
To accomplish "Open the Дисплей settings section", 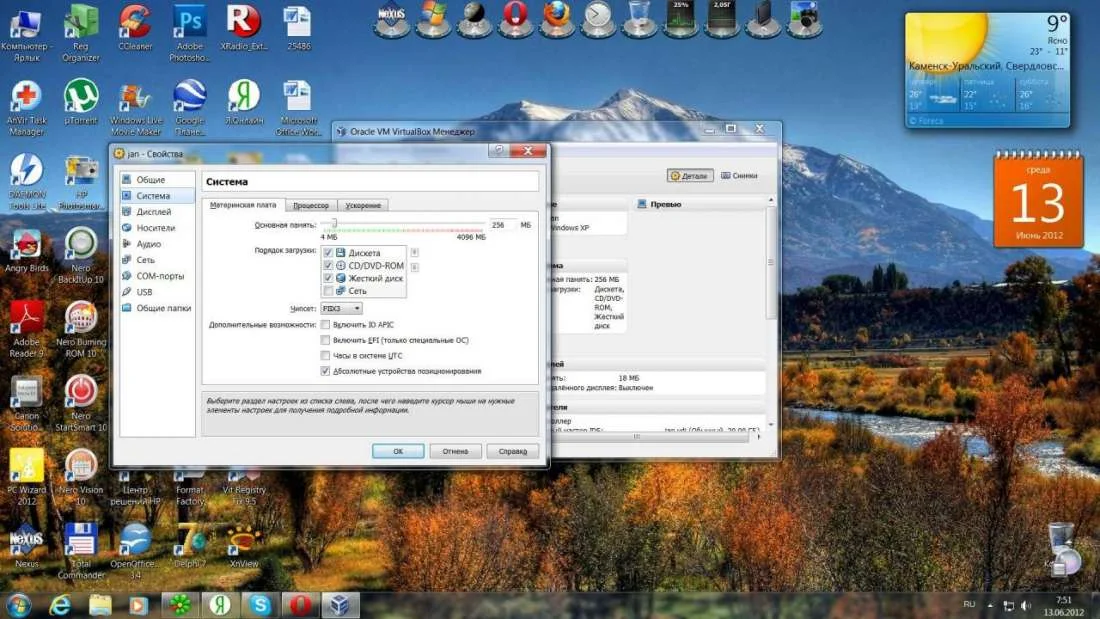I will click(x=153, y=212).
